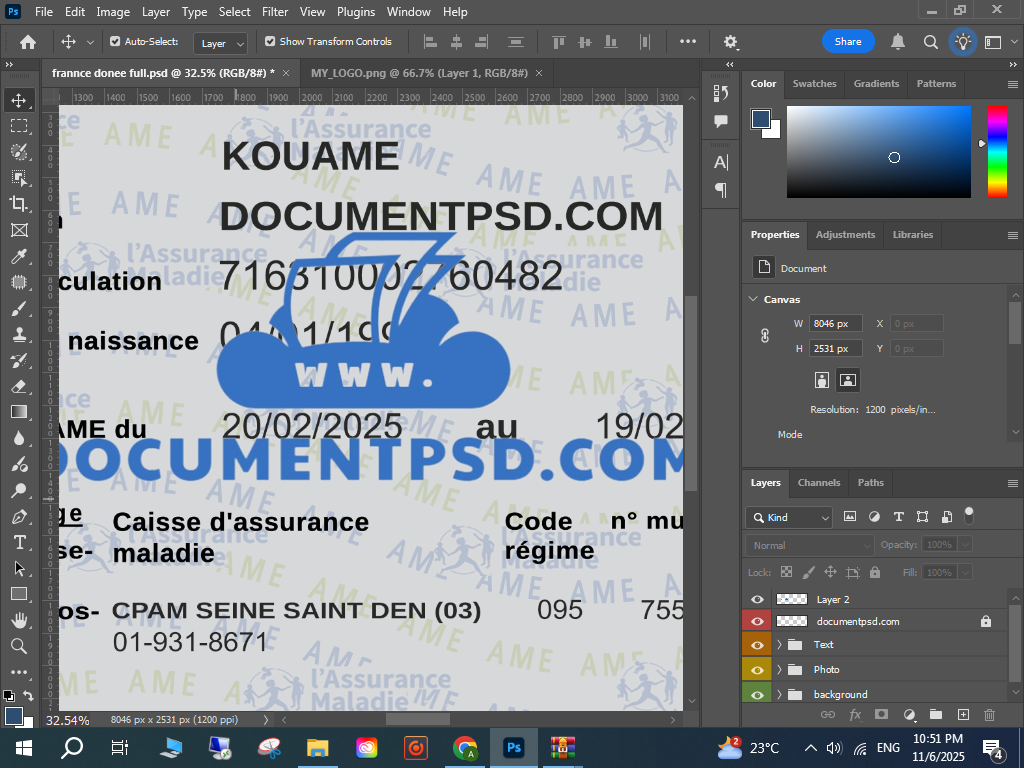
Task: Pick the Hand tool
Action: [x=19, y=620]
